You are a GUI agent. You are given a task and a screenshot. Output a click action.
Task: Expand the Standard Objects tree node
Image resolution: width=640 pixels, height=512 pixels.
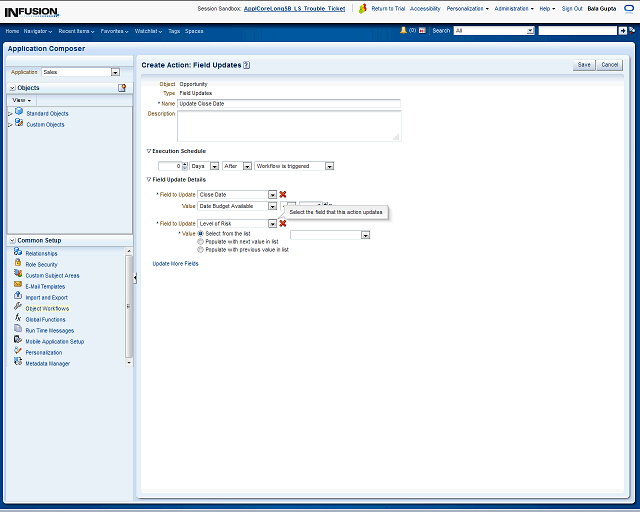click(x=10, y=114)
